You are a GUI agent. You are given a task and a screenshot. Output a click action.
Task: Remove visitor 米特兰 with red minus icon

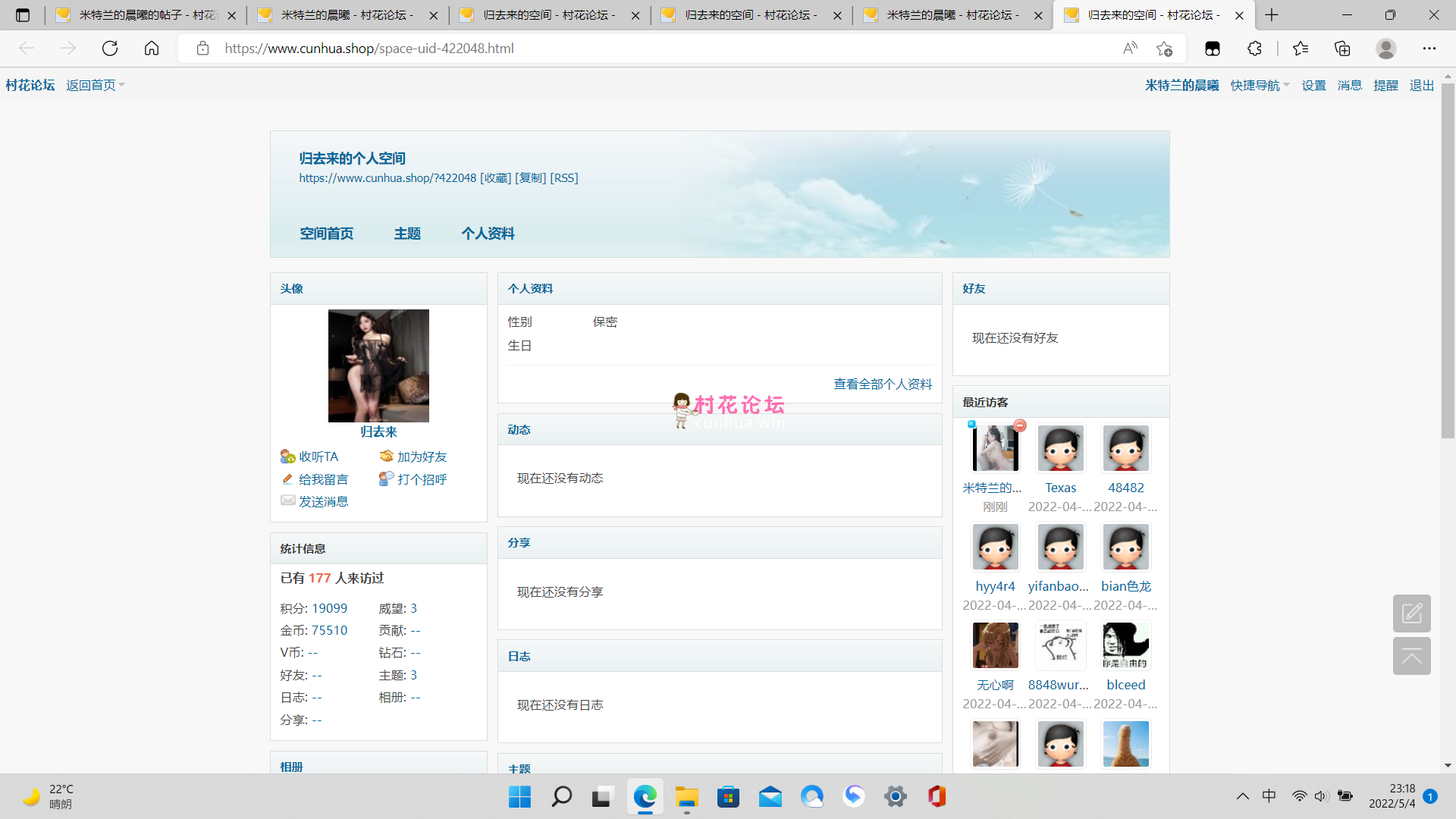coord(1020,425)
